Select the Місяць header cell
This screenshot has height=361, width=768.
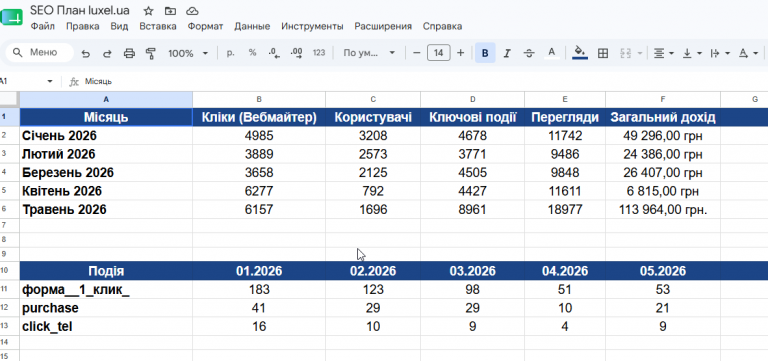coord(106,117)
